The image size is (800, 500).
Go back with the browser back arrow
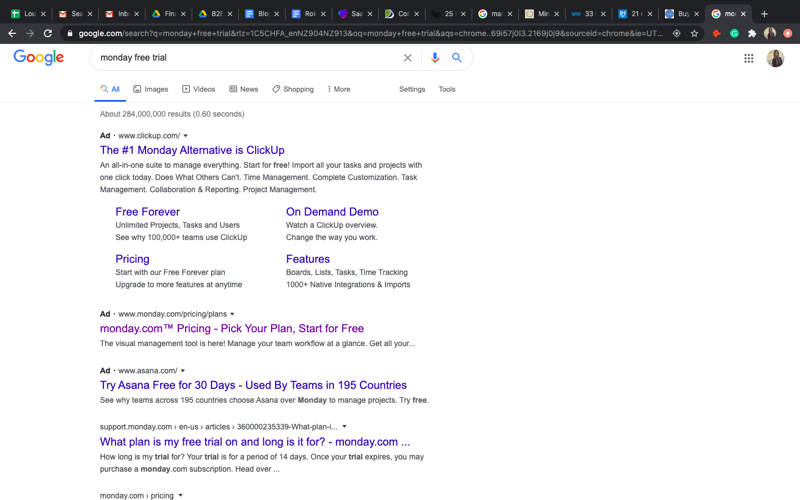tap(12, 33)
